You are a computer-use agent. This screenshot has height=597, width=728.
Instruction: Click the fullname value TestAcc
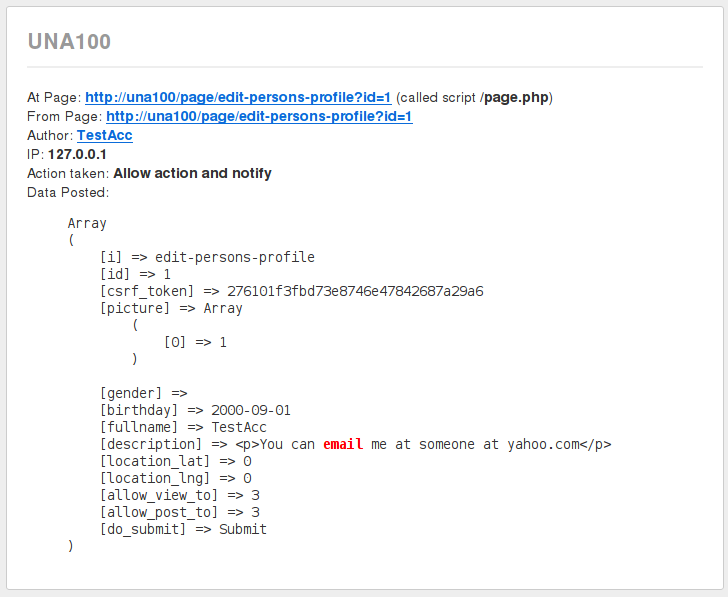(x=239, y=427)
